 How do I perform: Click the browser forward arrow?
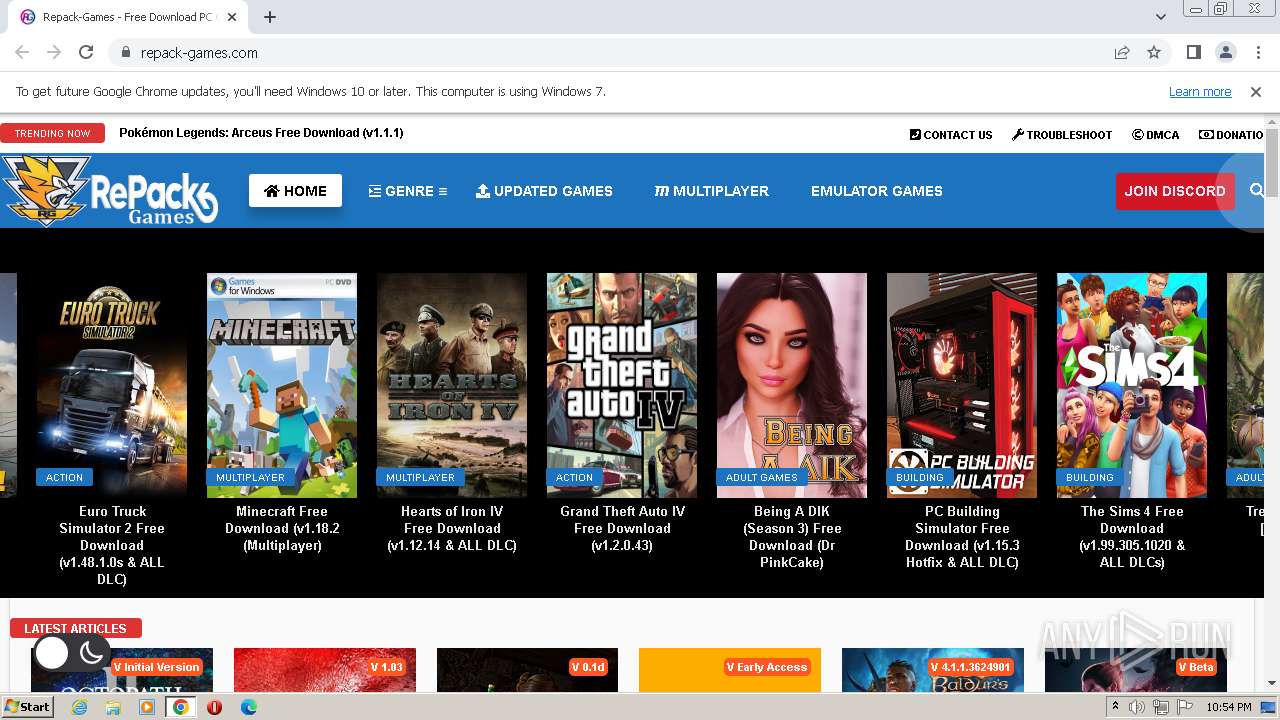click(54, 52)
